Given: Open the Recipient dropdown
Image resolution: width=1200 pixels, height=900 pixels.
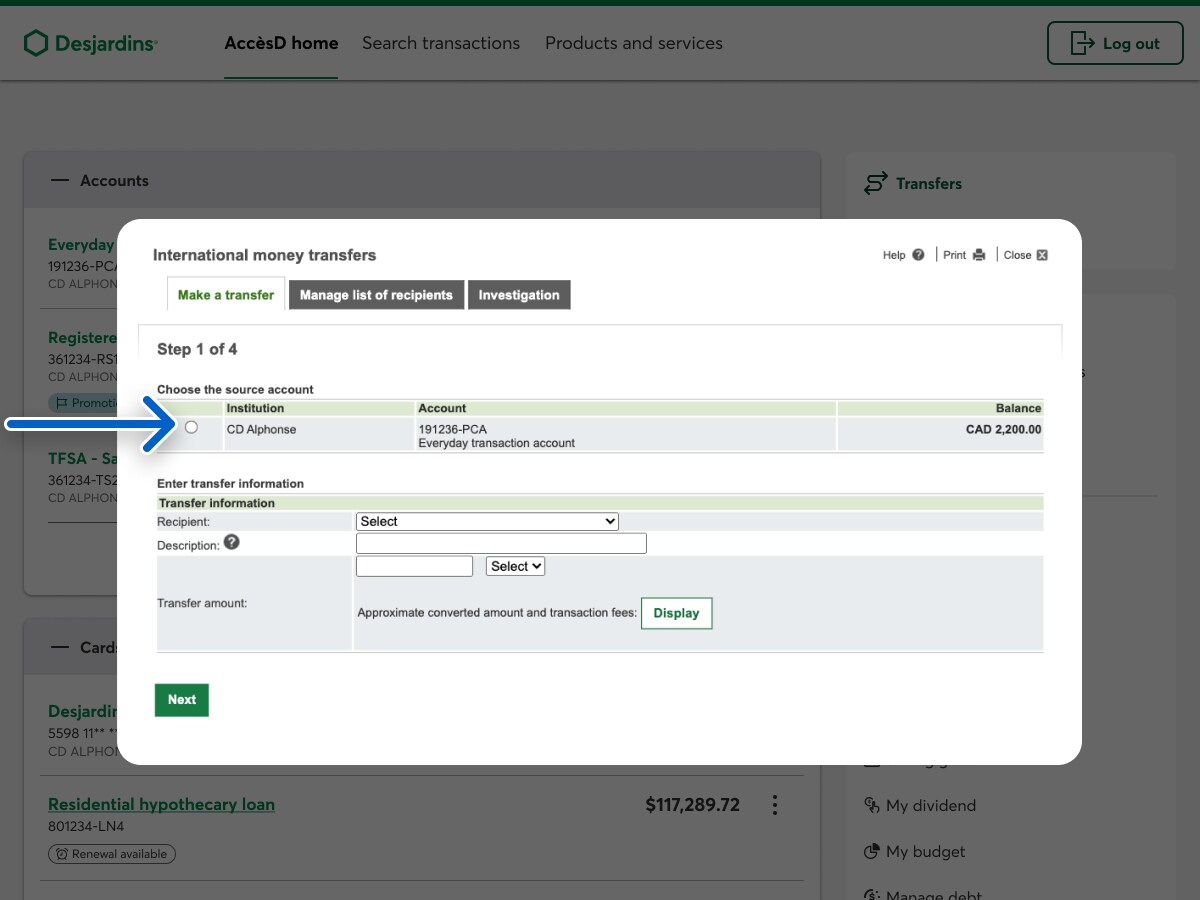Looking at the screenshot, I should [487, 521].
